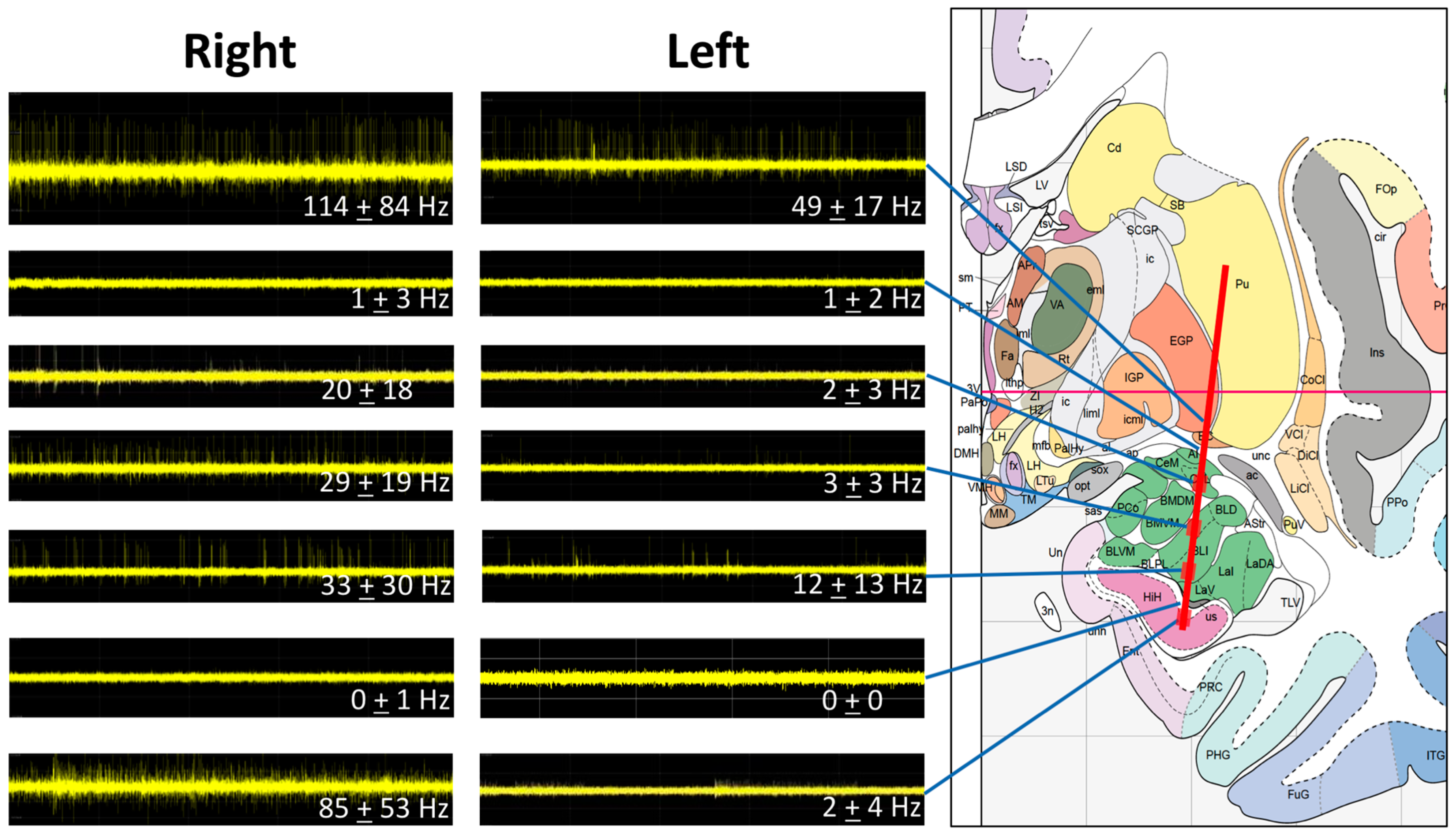The image size is (1456, 837).
Task: Click the IGP region label
Action: click(x=1133, y=378)
